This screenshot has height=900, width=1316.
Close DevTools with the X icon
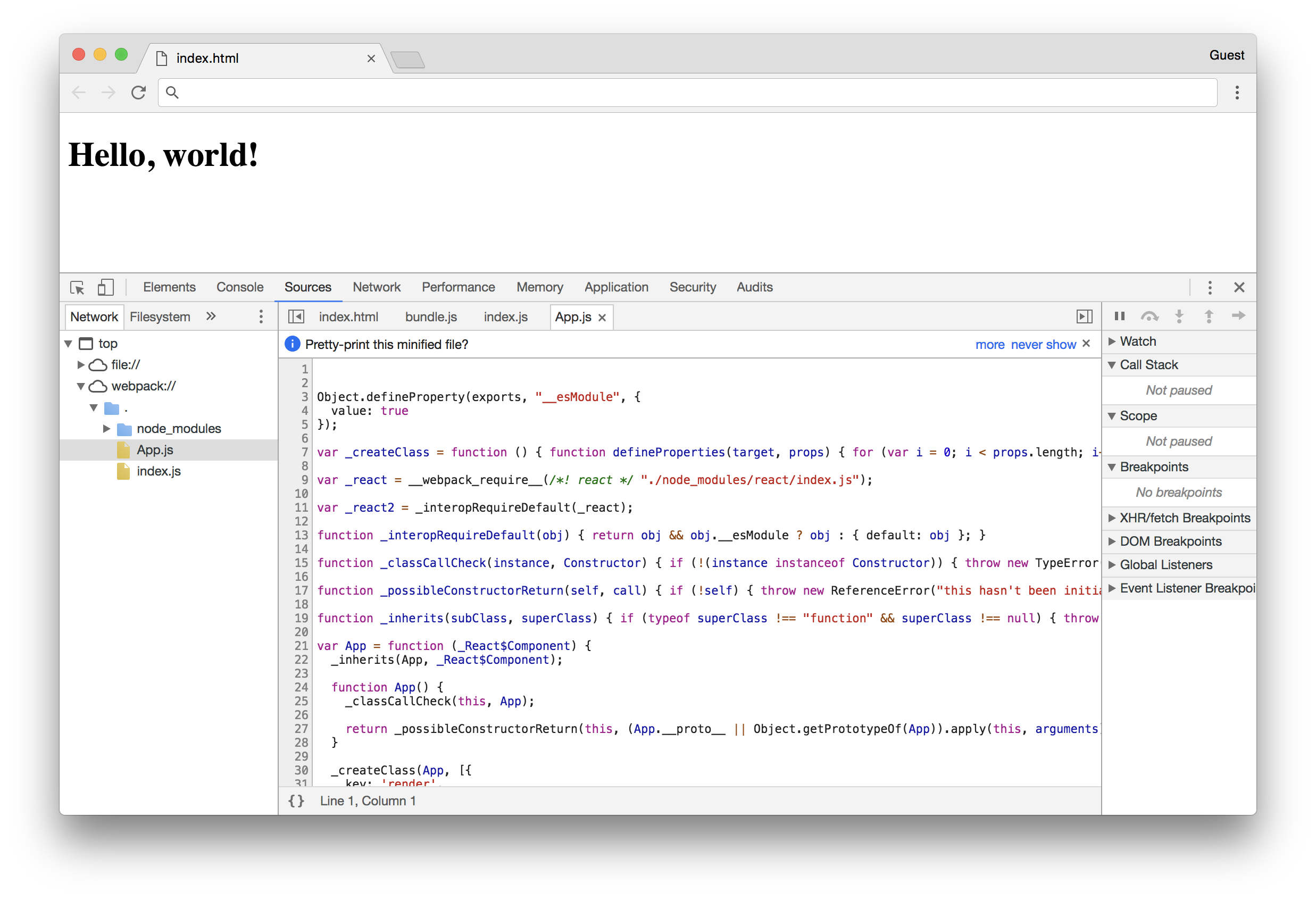click(x=1239, y=288)
